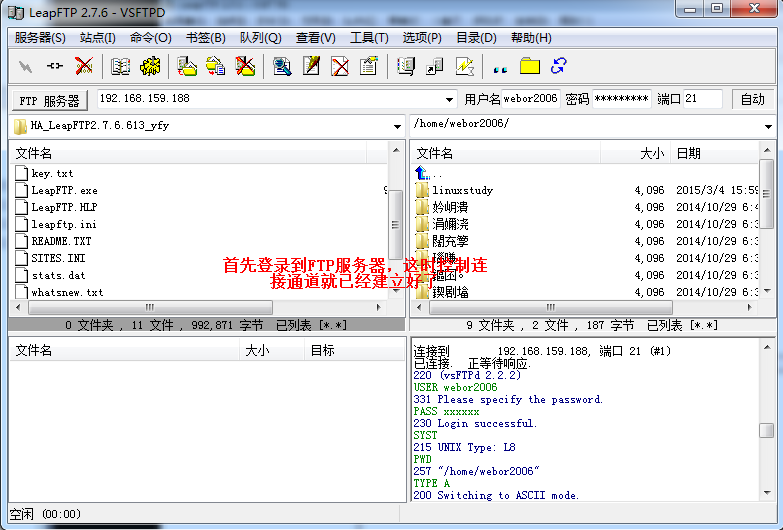This screenshot has height=530, width=783.
Task: Open the 队列(Q) menu
Action: (x=260, y=38)
